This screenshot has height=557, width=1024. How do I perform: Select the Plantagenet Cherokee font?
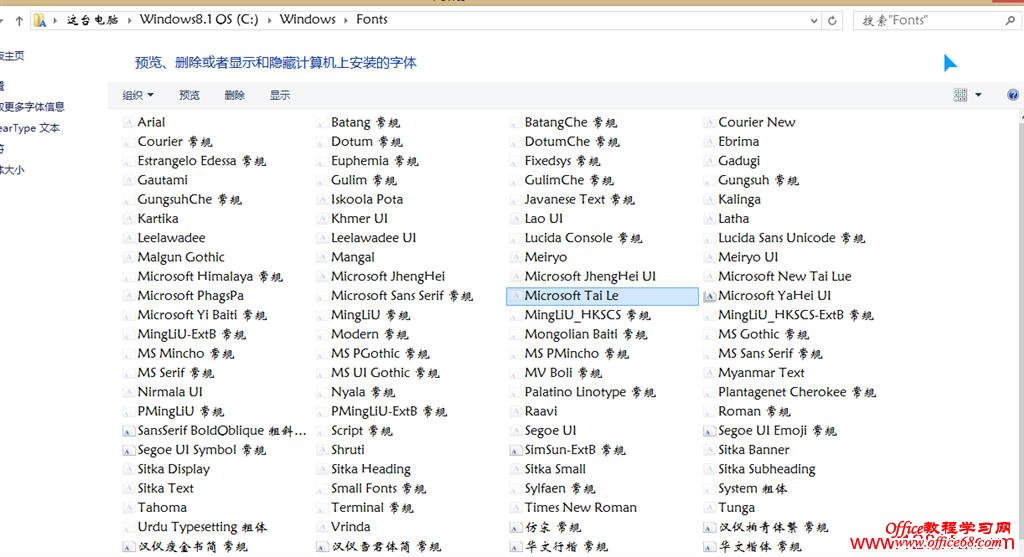click(x=797, y=392)
